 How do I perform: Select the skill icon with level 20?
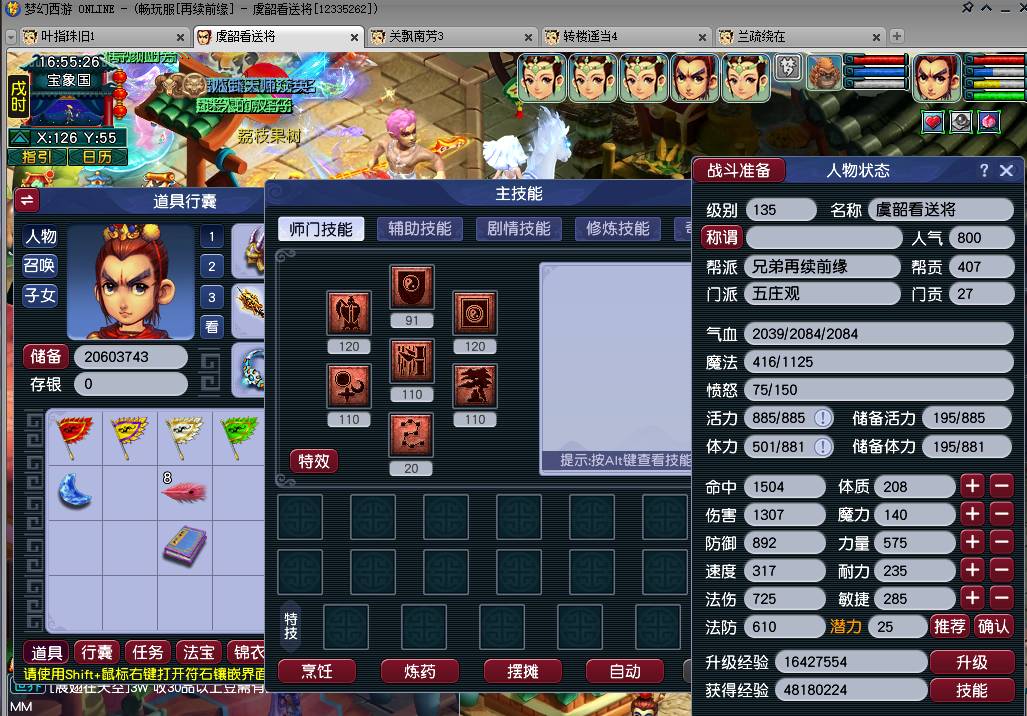411,434
